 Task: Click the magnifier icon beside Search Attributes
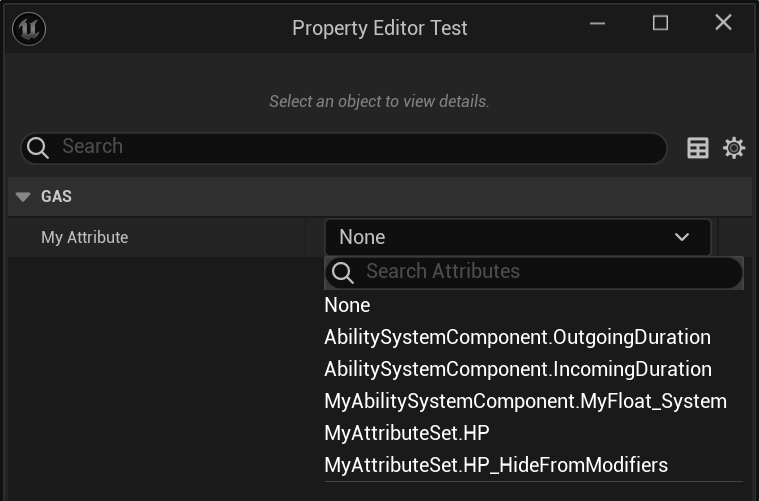(343, 272)
